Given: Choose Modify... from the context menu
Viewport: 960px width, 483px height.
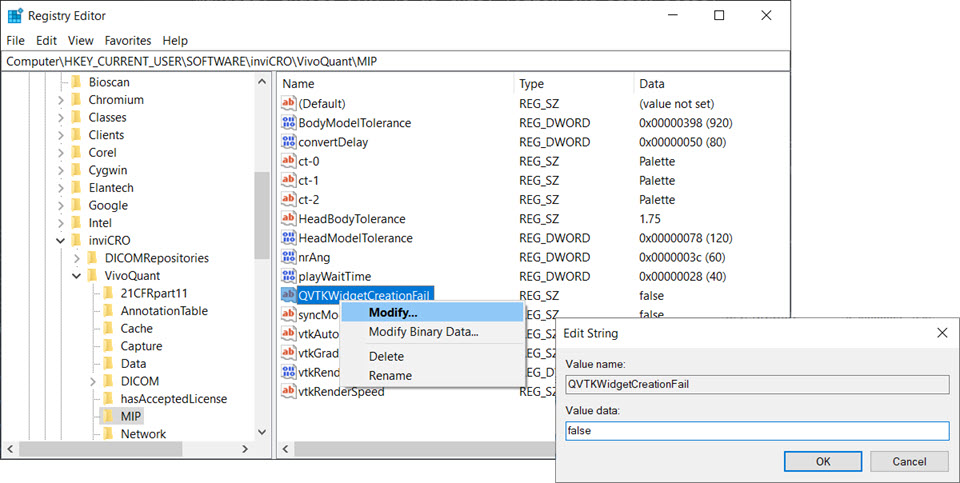Looking at the screenshot, I should click(x=393, y=313).
